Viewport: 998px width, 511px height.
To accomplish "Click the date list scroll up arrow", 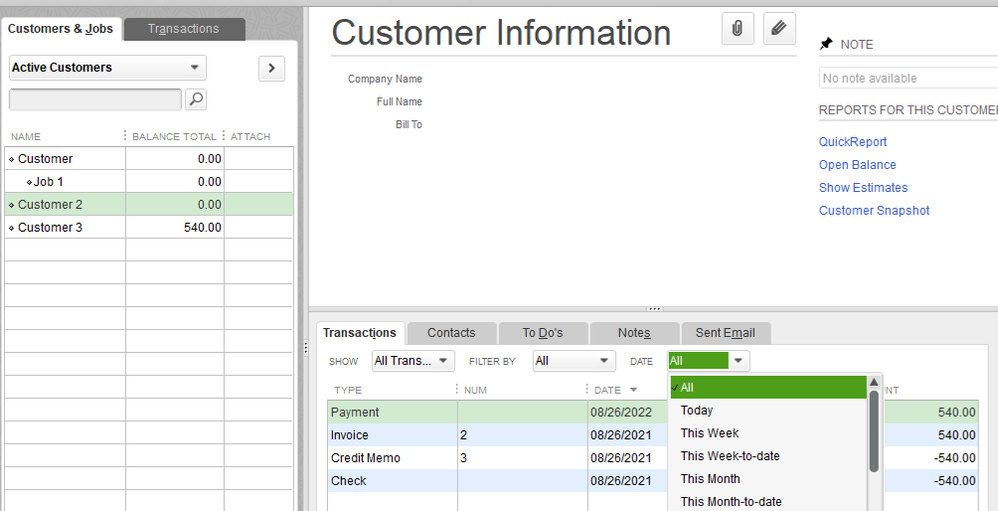I will click(874, 382).
